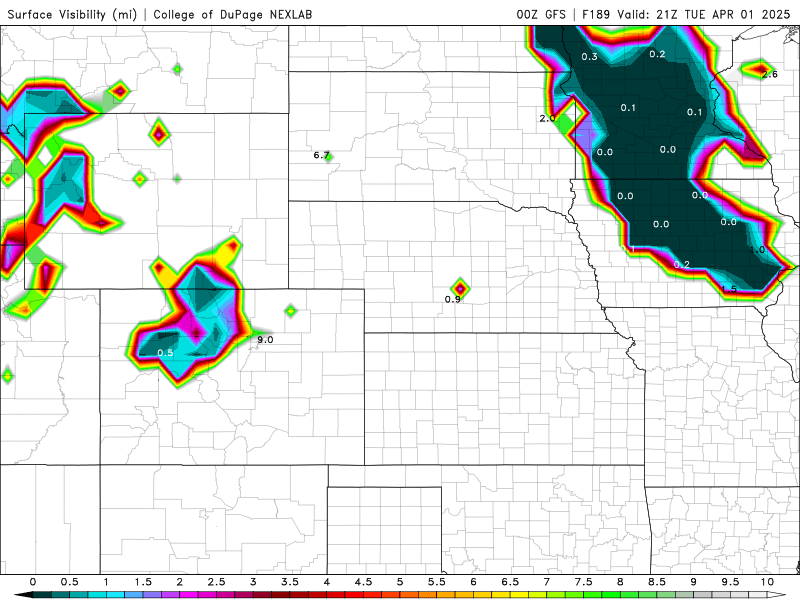The image size is (800, 600).
Task: Click the colorbar tick label 3.5
Action: point(290,582)
